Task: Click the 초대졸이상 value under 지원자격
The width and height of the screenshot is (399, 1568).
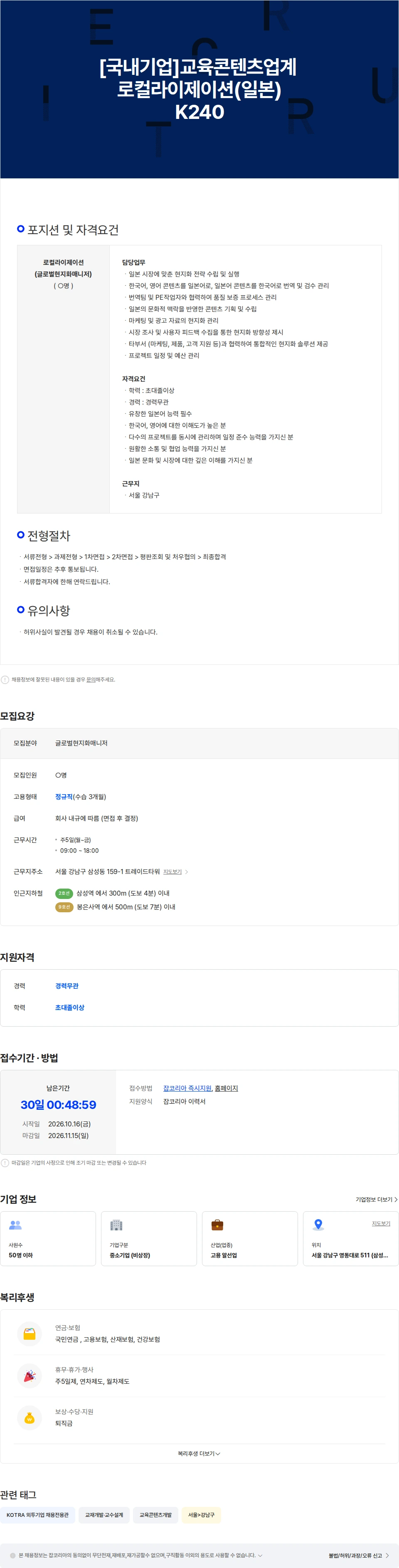Action: 70,1007
